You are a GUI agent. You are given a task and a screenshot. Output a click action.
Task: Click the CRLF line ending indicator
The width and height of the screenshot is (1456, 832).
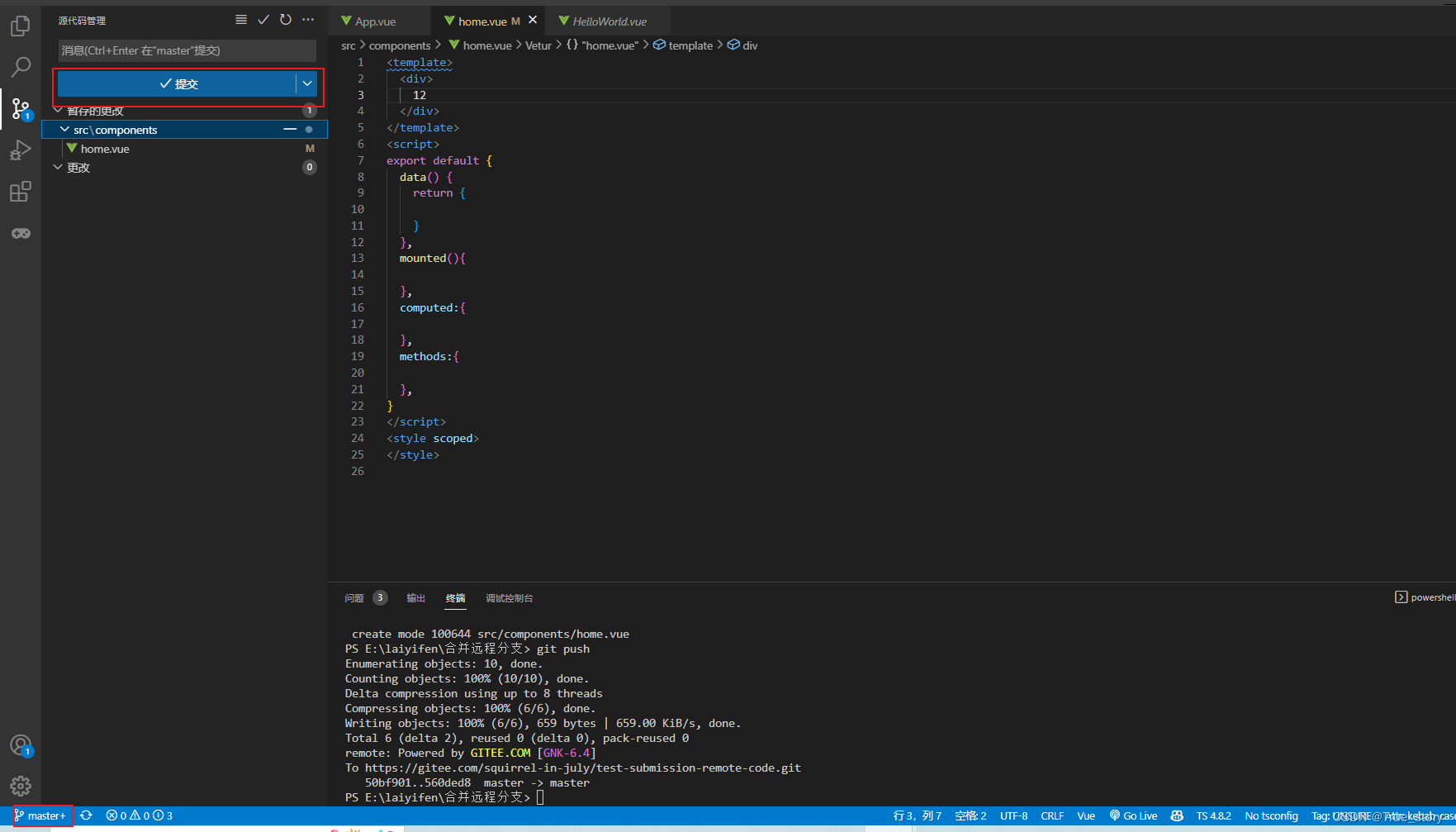tap(1052, 815)
